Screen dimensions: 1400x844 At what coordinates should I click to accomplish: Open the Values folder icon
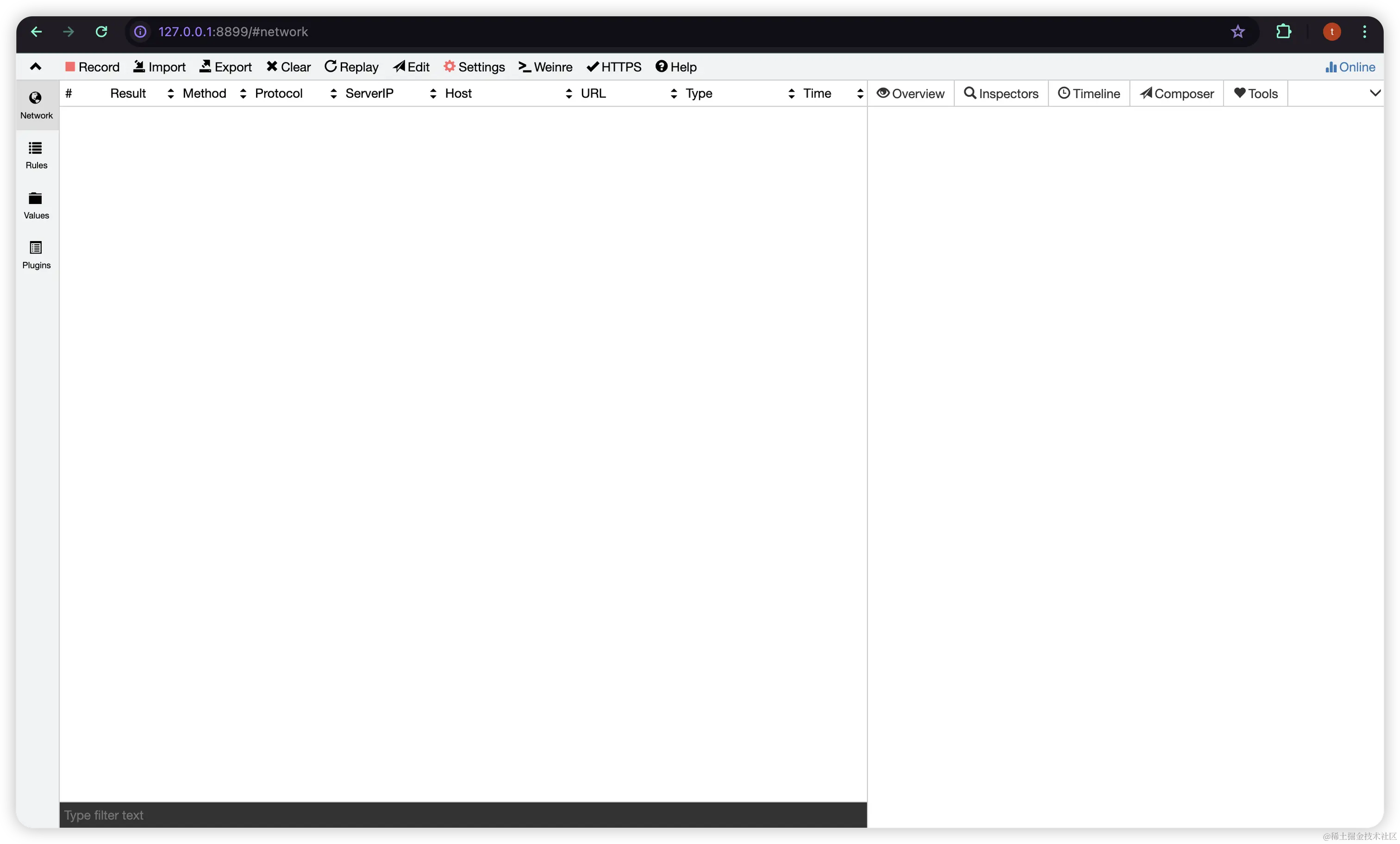(x=35, y=198)
